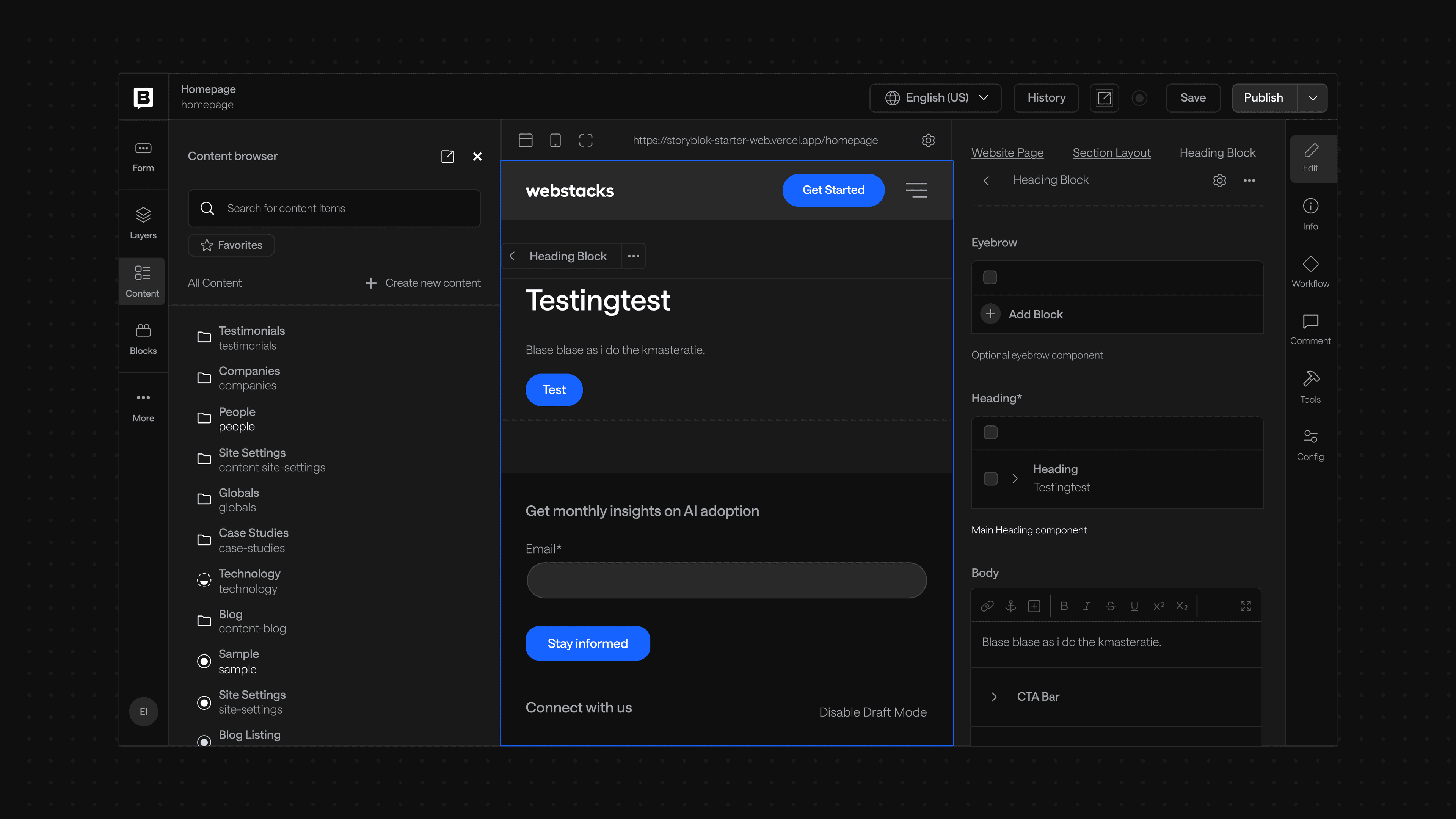Open Heading Block more options in editor panel

pyautogui.click(x=1249, y=180)
